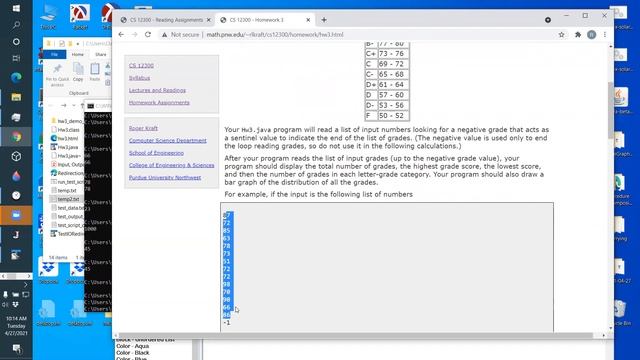Image resolution: width=640 pixels, height=360 pixels.
Task: Open the Zoom app on taskbar
Action: tap(16, 215)
